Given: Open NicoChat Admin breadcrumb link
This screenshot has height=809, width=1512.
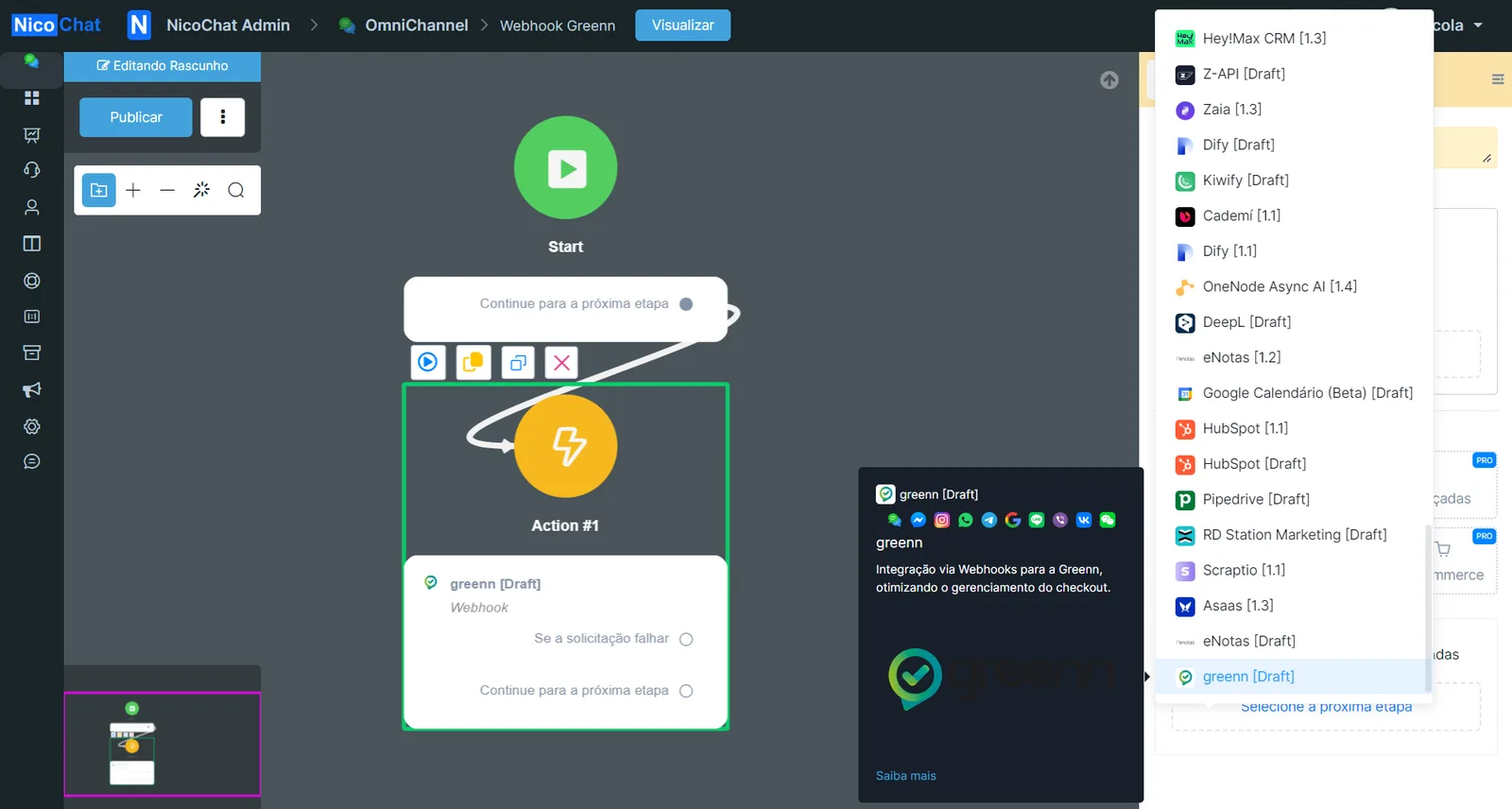Looking at the screenshot, I should [228, 26].
